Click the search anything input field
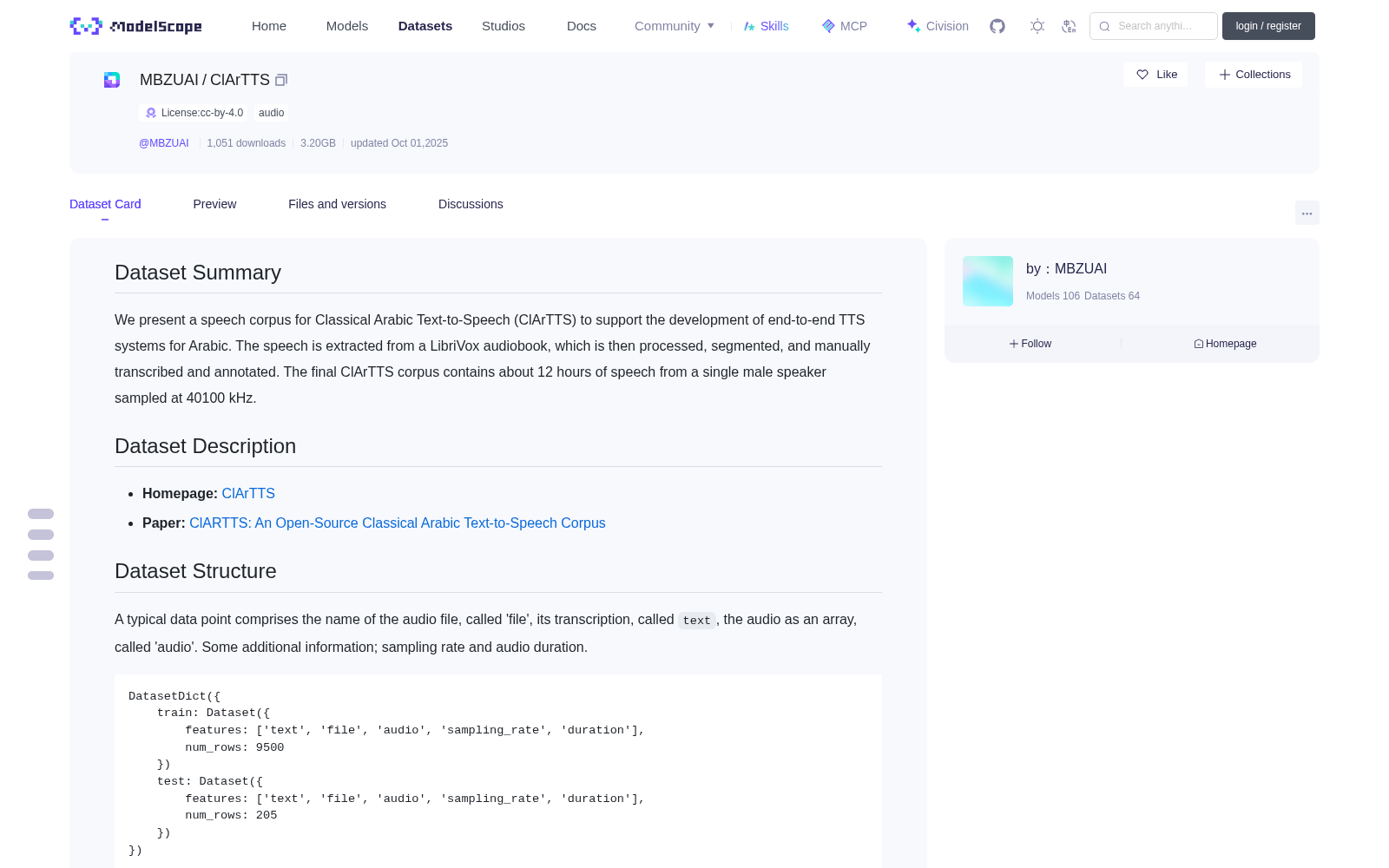1389x868 pixels. pyautogui.click(x=1154, y=26)
